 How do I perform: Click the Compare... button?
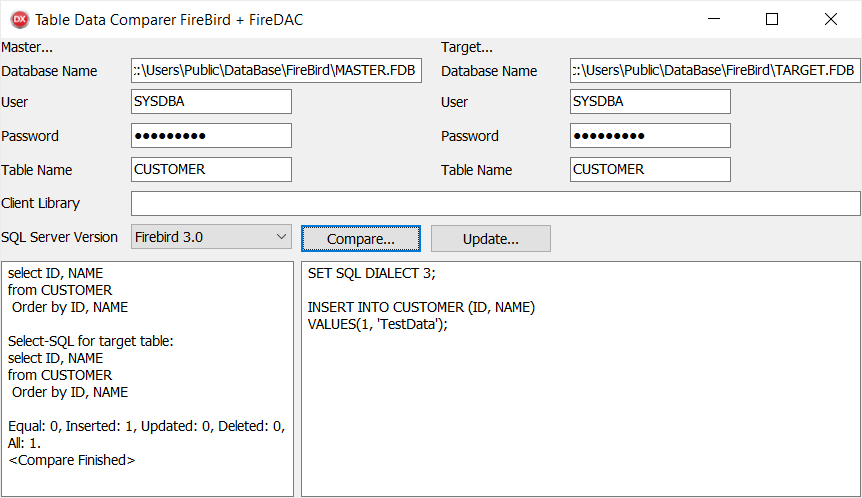(x=361, y=239)
